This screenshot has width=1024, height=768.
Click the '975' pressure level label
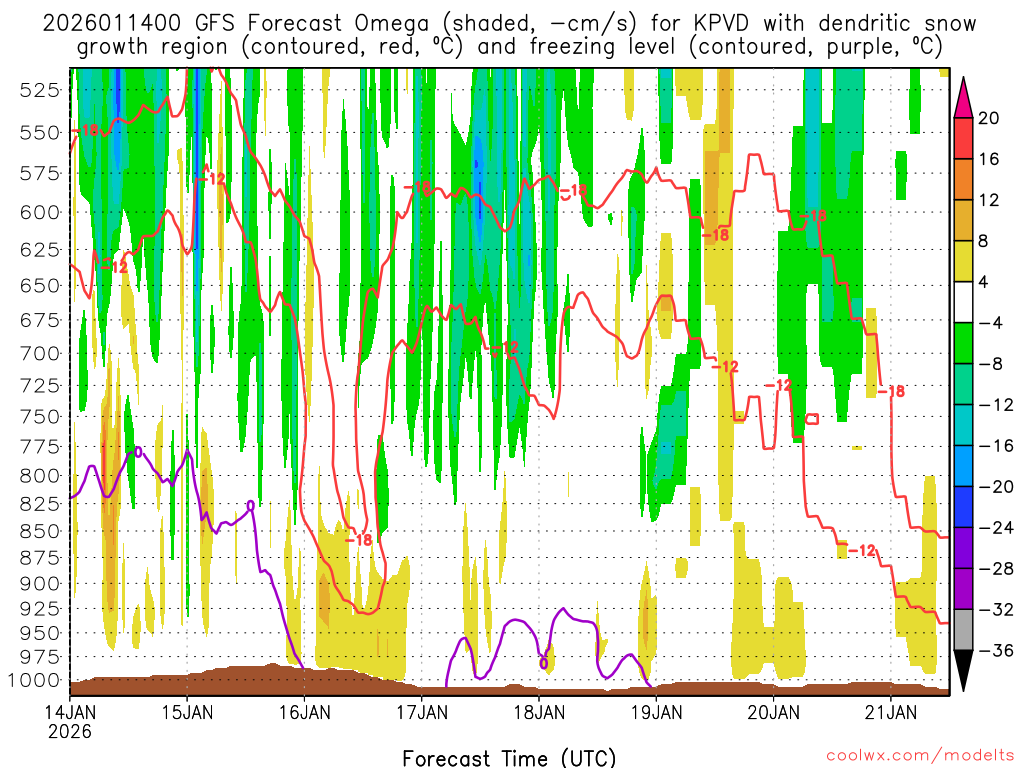point(40,656)
